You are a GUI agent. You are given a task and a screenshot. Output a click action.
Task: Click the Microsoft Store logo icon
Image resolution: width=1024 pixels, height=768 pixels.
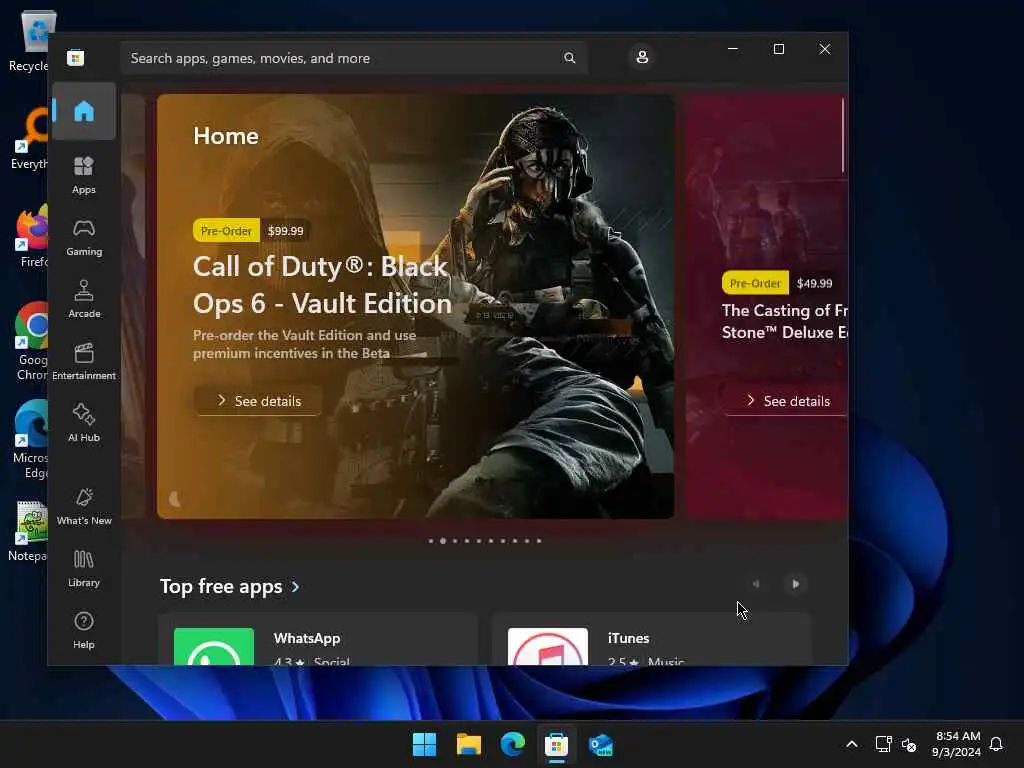coord(75,57)
